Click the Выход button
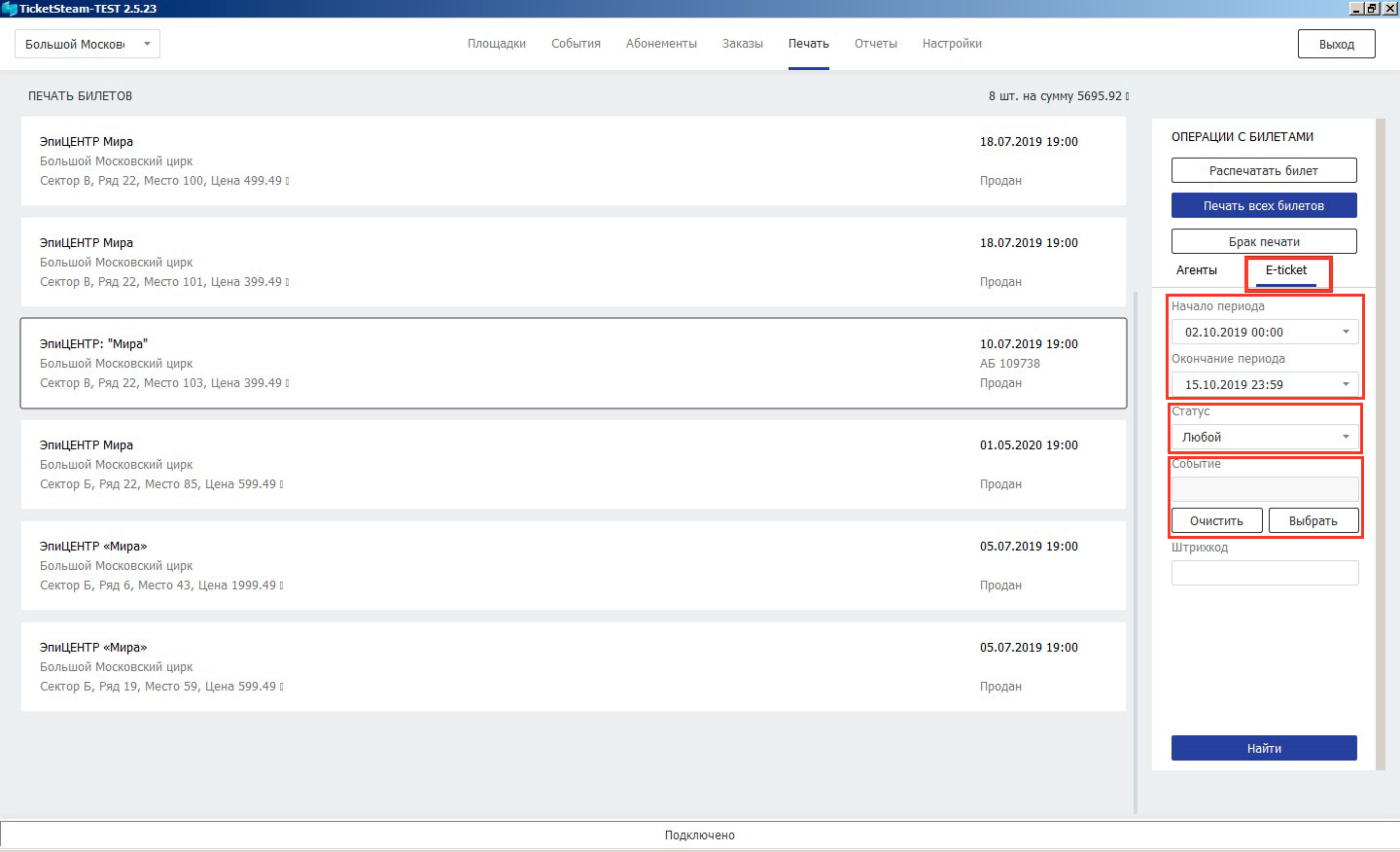The width and height of the screenshot is (1400, 852). (x=1337, y=44)
